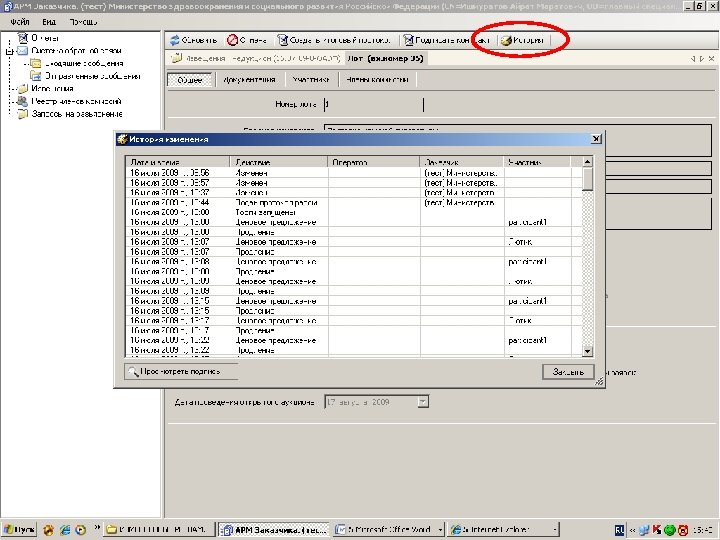720x540 pixels.
Task: Open Входящие сообщения folder in the tree
Action: pos(77,63)
